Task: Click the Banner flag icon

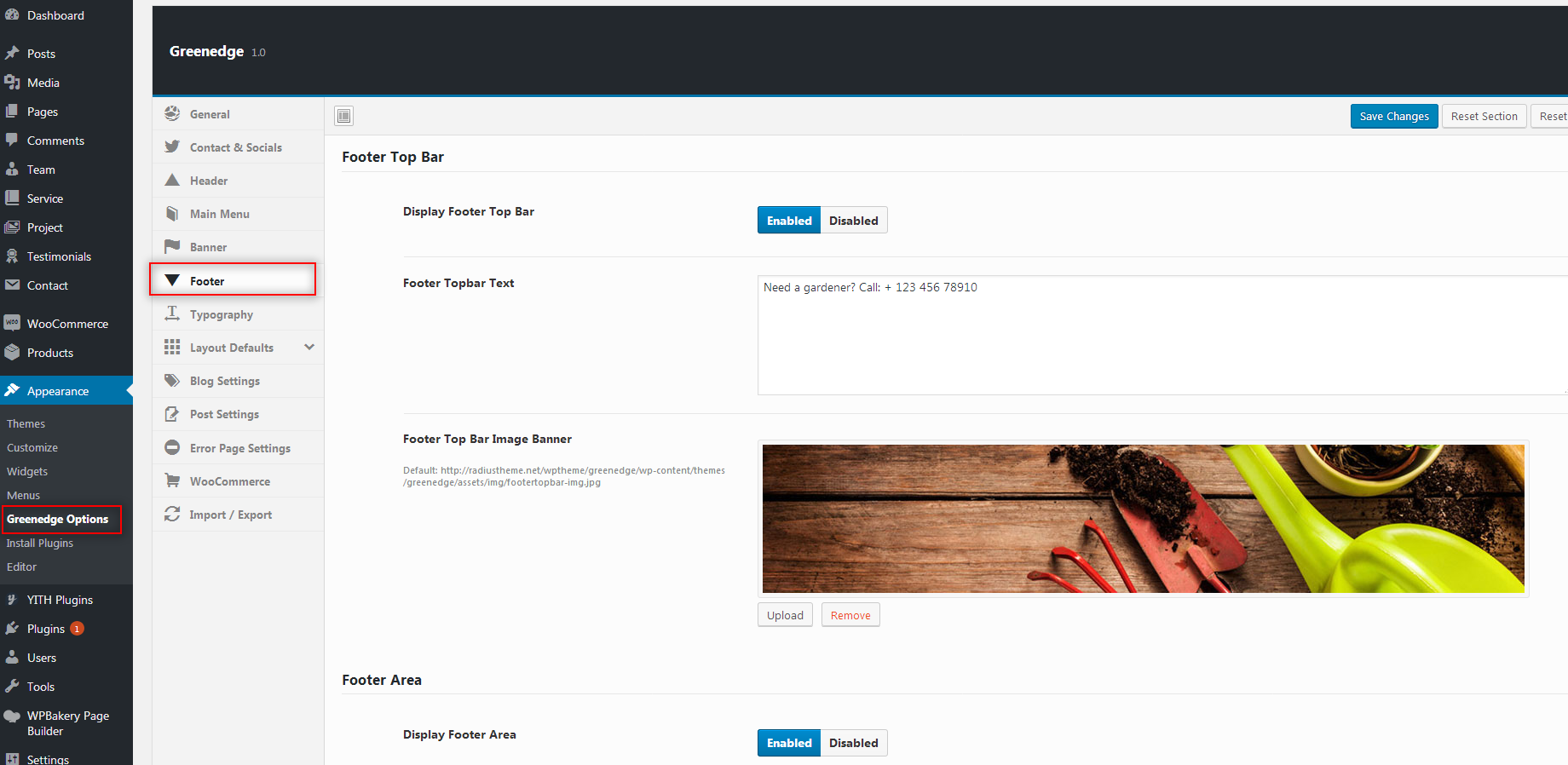Action: coord(172,246)
